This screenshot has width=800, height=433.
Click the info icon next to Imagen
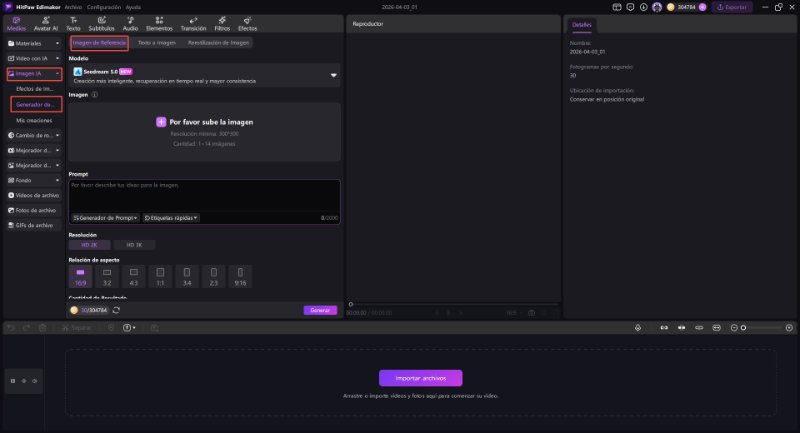94,95
